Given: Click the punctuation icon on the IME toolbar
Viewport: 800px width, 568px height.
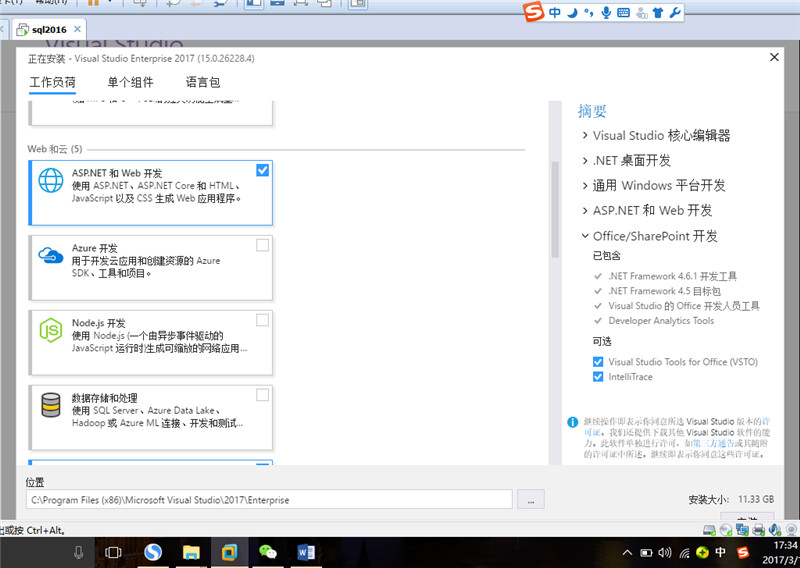Looking at the screenshot, I should [589, 12].
